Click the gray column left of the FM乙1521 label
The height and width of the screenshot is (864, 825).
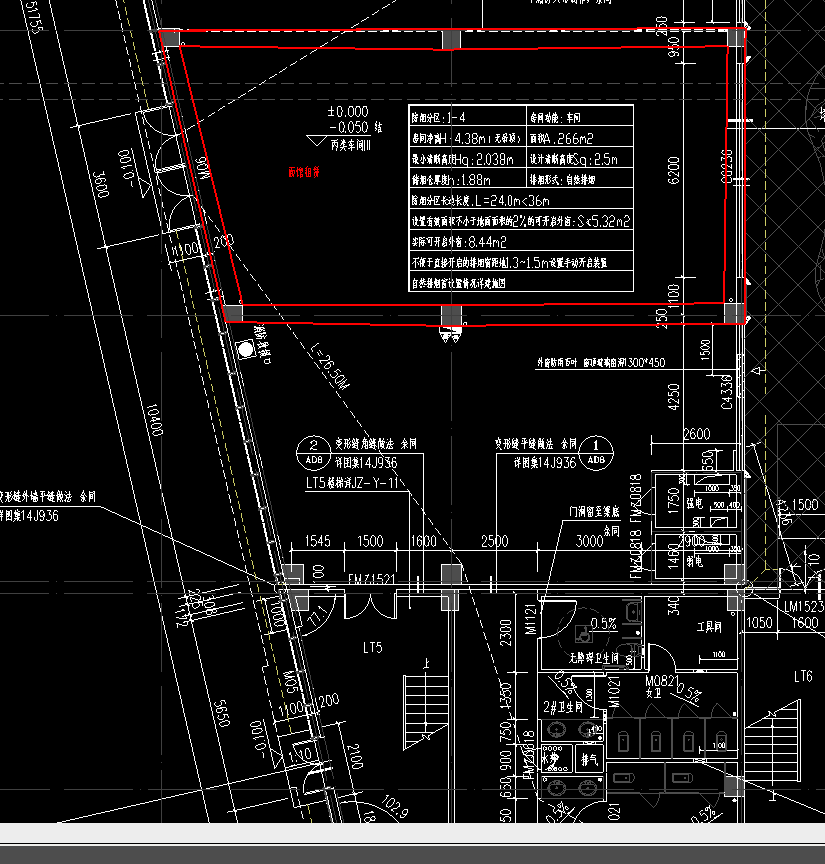click(291, 576)
